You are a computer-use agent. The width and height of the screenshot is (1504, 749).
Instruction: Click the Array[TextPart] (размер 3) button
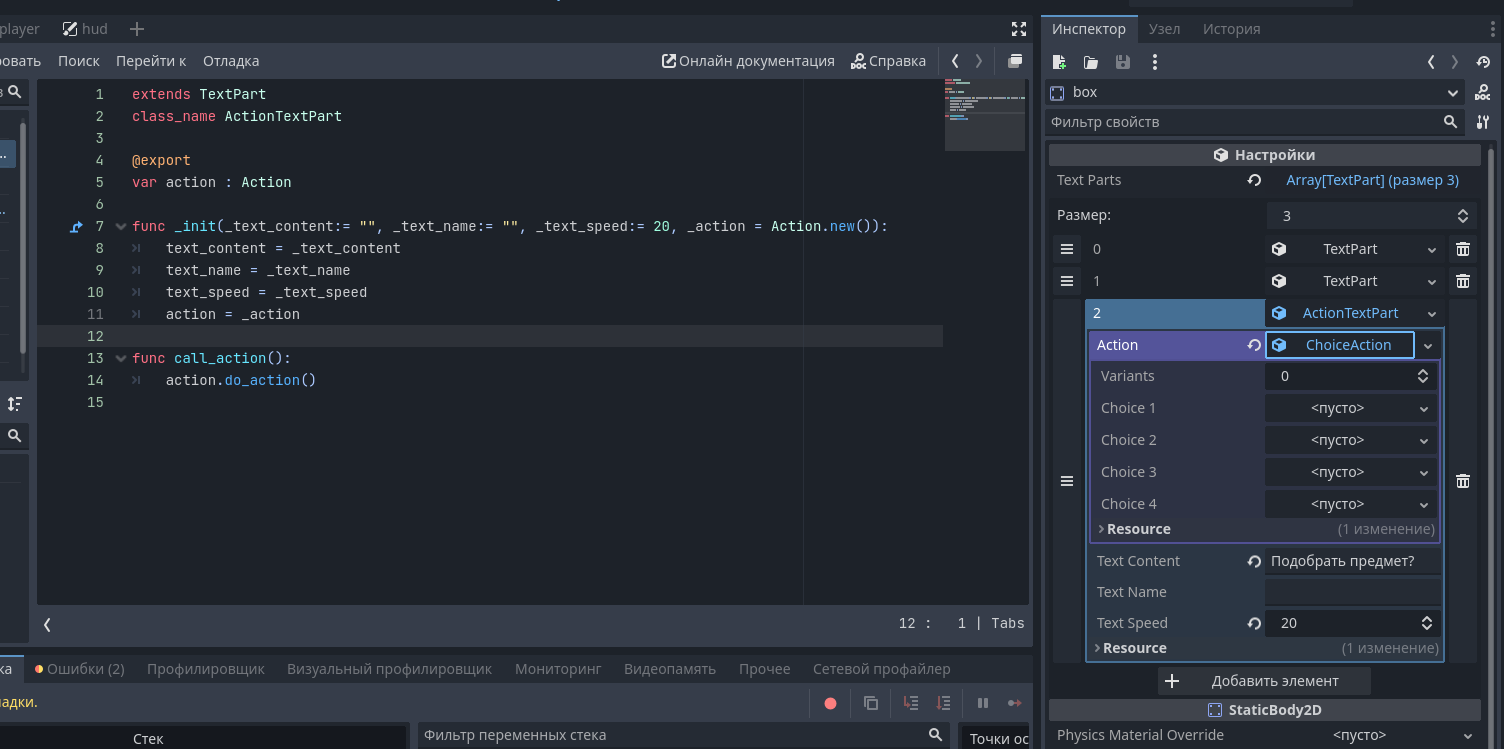(x=1372, y=180)
